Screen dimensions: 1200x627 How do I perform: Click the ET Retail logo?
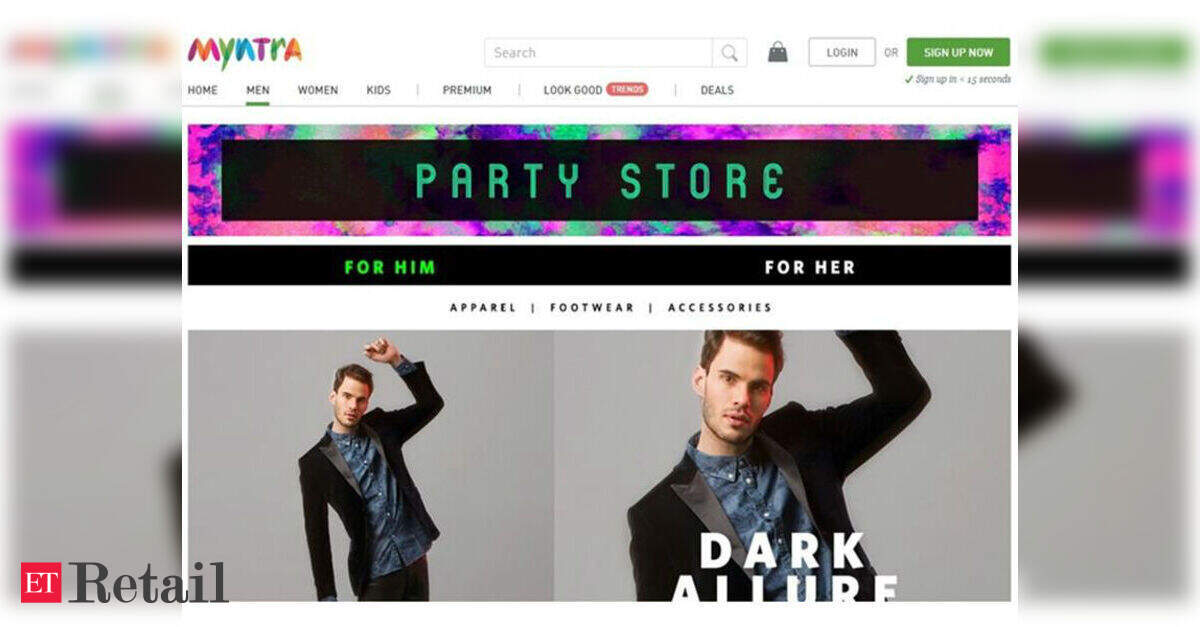coord(124,582)
